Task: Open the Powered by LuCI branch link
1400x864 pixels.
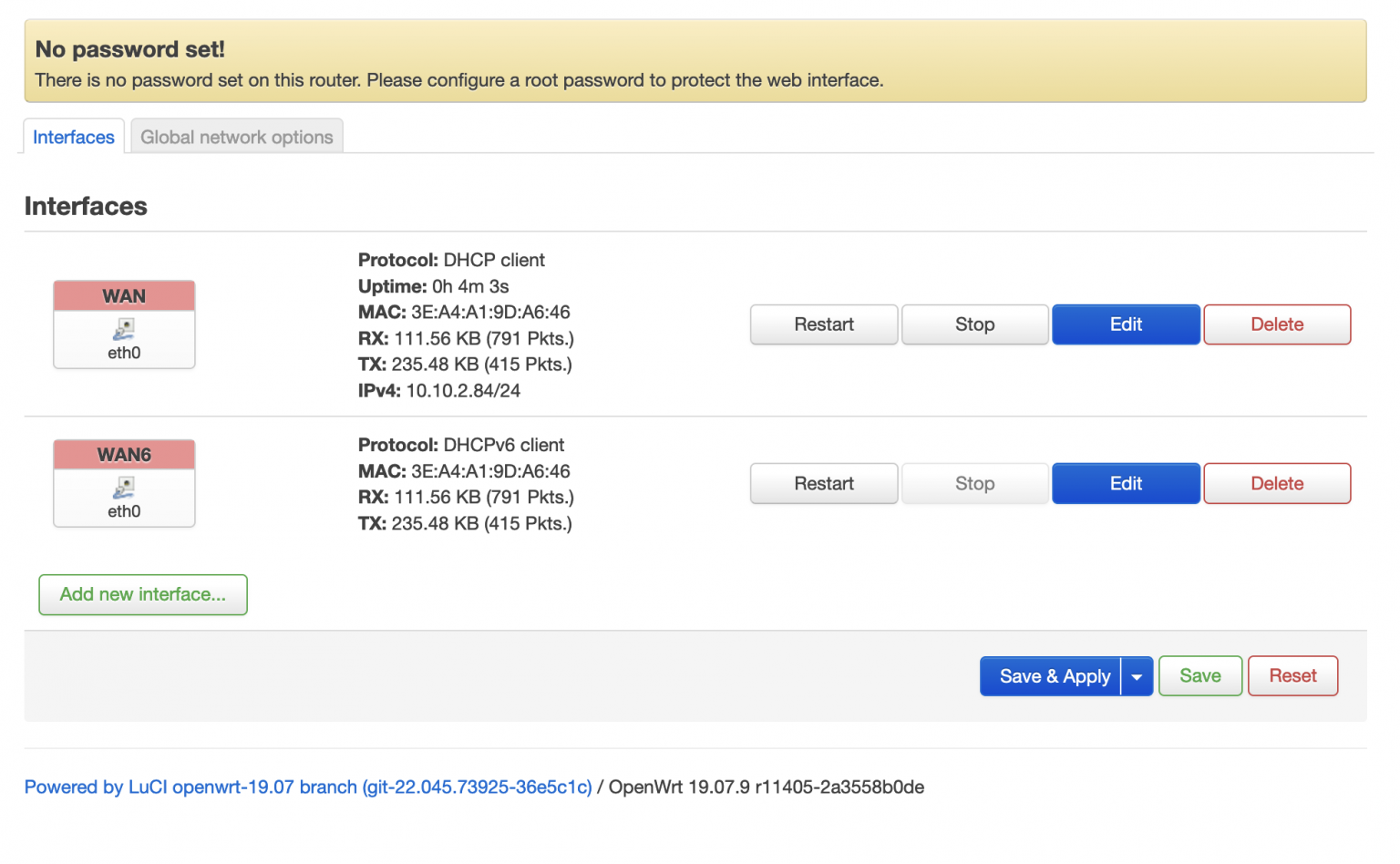Action: pos(309,787)
